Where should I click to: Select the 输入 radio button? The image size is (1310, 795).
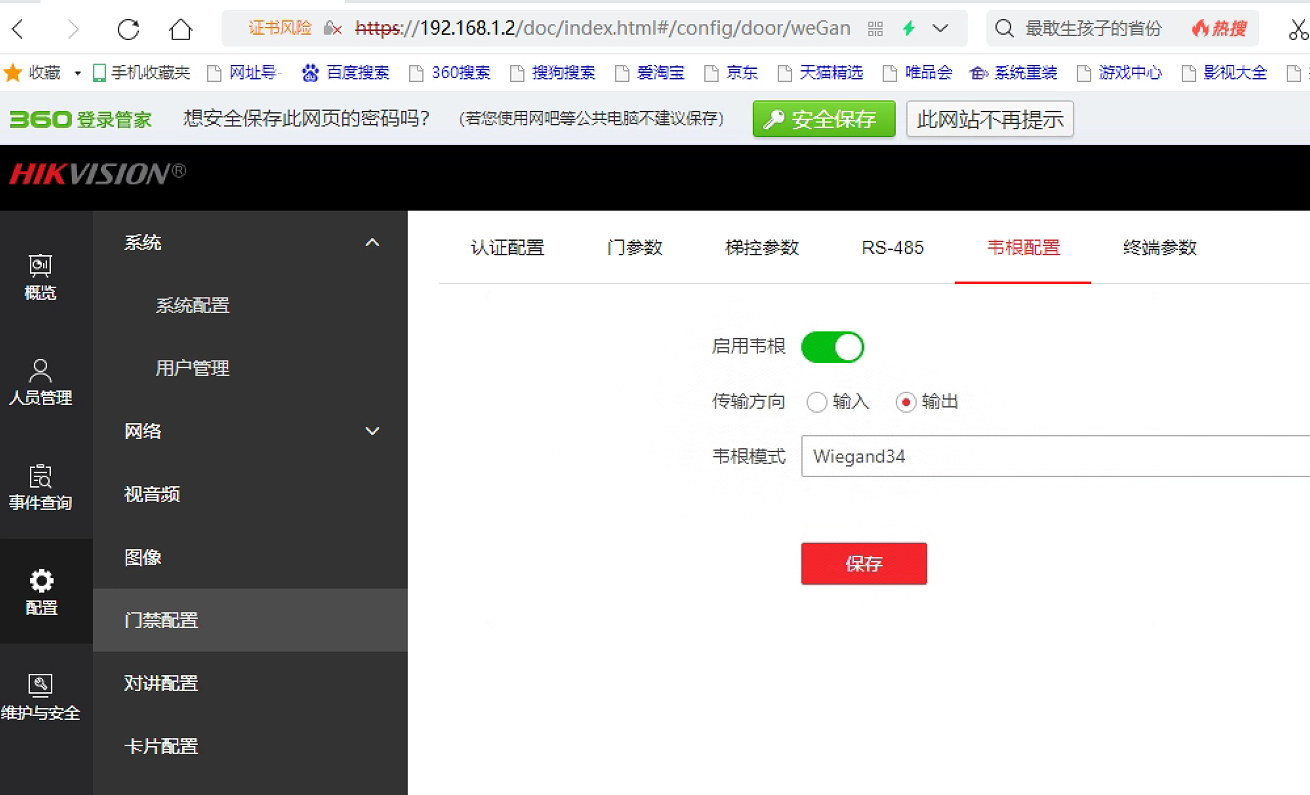[817, 402]
